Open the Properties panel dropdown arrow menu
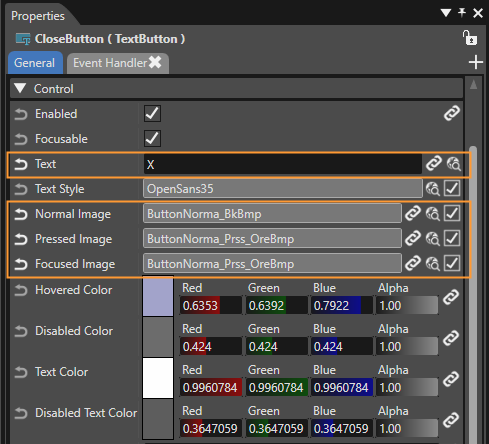The image size is (489, 444). click(x=446, y=13)
